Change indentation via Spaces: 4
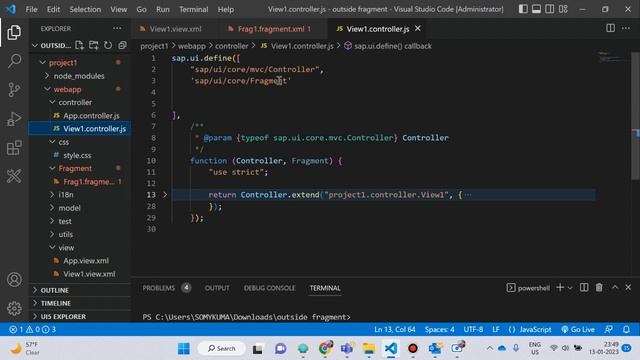The width and height of the screenshot is (640, 360). pos(439,329)
